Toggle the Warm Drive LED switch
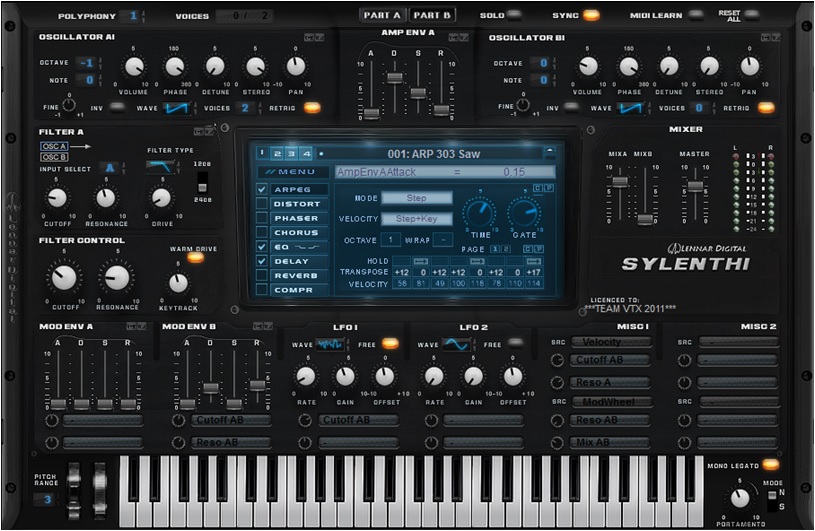 coord(194,258)
